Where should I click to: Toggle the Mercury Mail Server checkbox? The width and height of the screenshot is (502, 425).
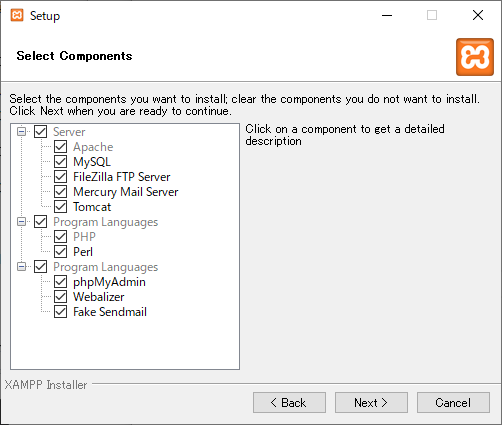coord(60,192)
